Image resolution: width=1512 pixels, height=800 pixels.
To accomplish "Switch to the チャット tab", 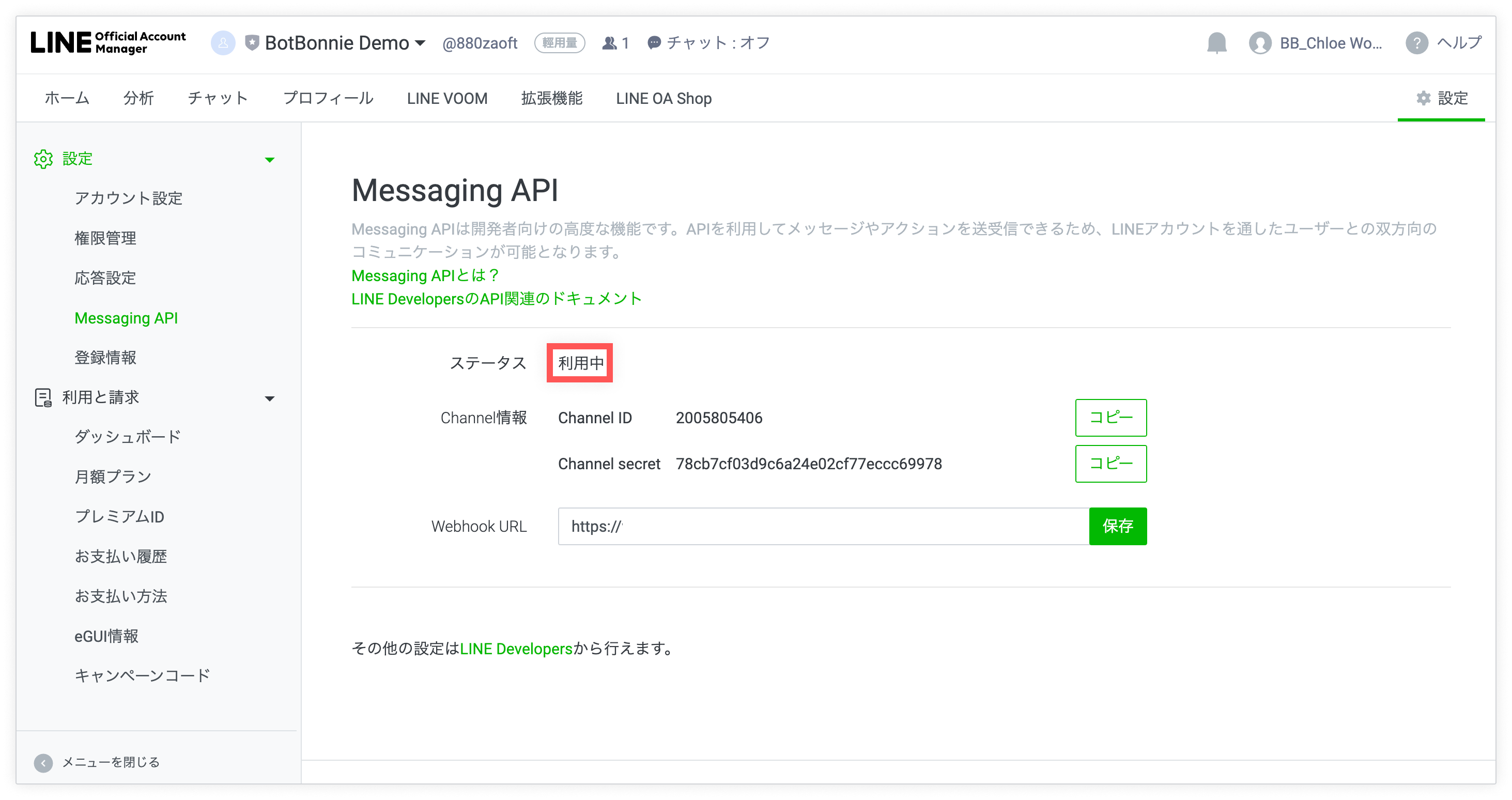I will point(219,98).
